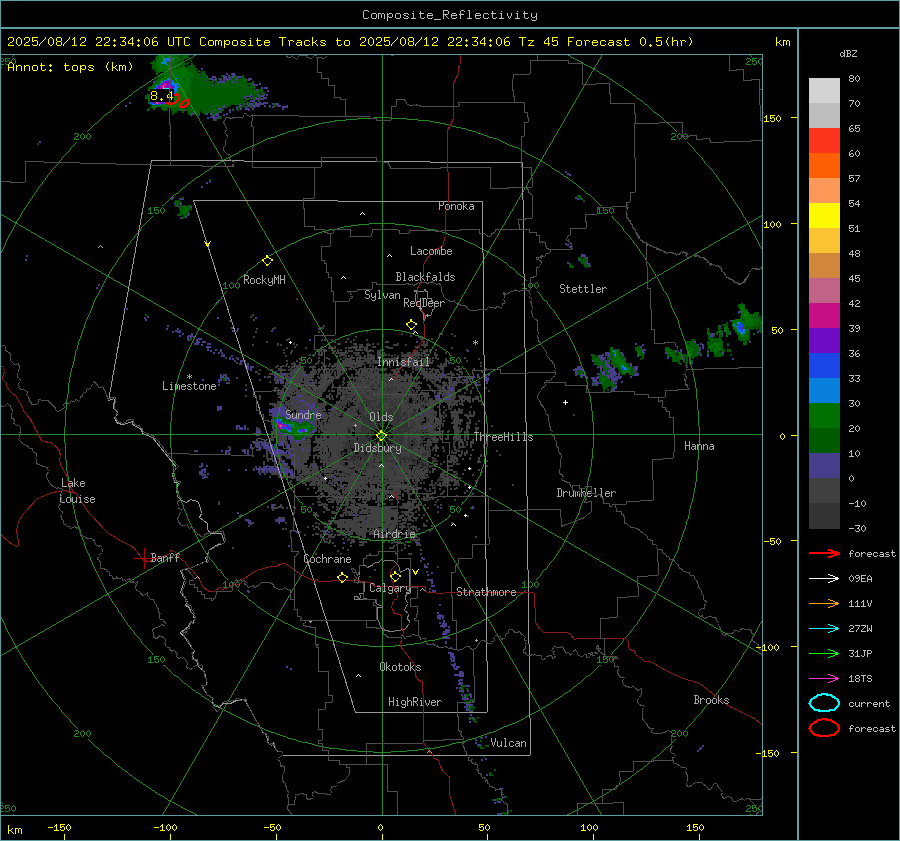Click the red cross marker at Banff

click(143, 558)
